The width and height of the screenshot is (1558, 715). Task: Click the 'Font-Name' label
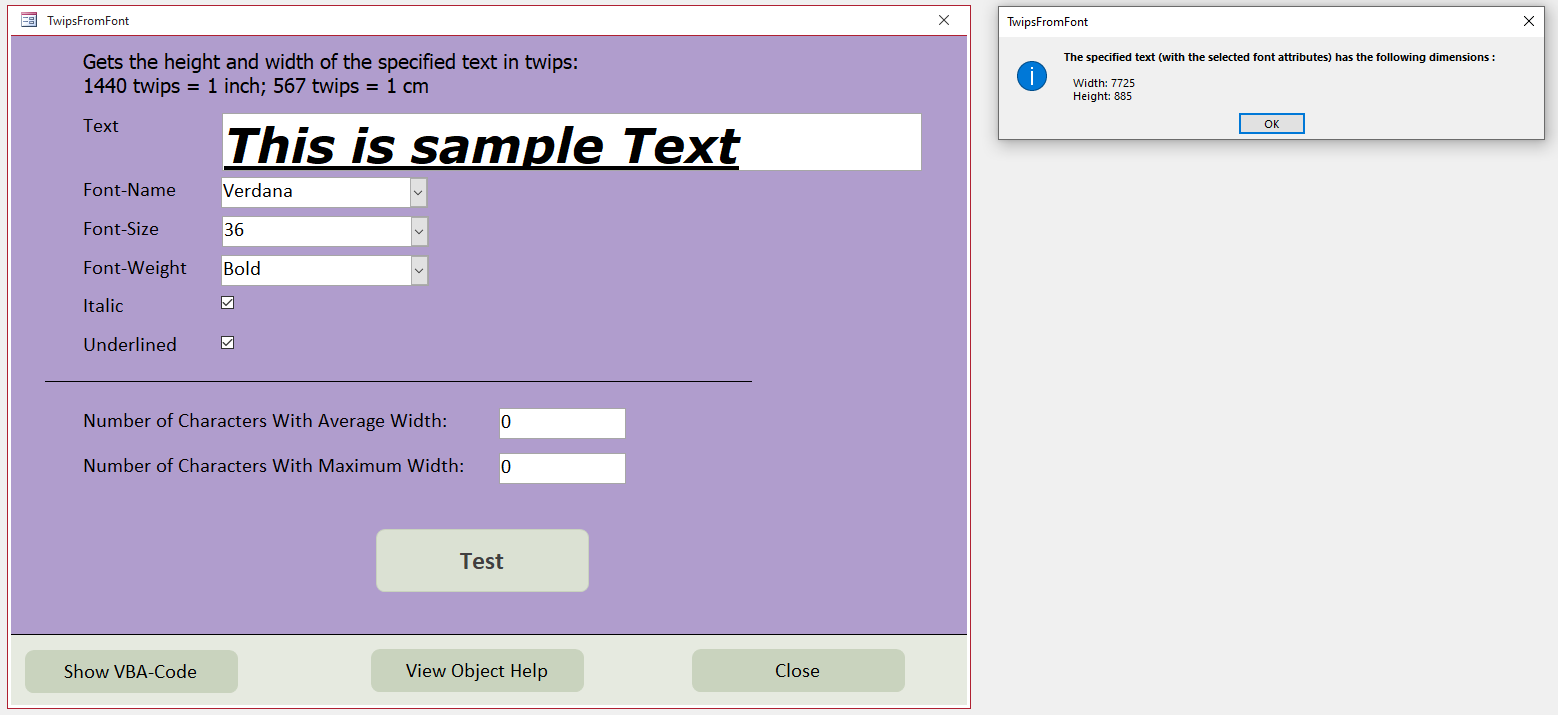pyautogui.click(x=129, y=190)
